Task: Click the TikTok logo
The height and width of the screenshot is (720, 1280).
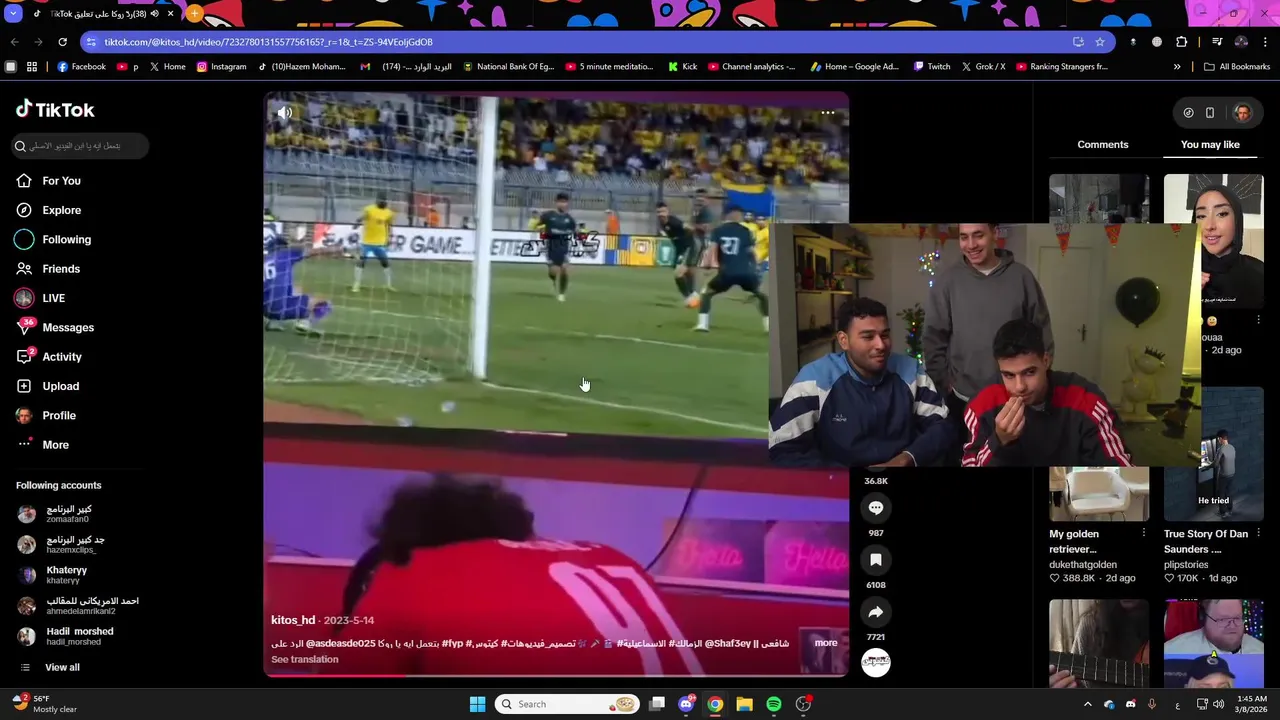Action: point(55,110)
